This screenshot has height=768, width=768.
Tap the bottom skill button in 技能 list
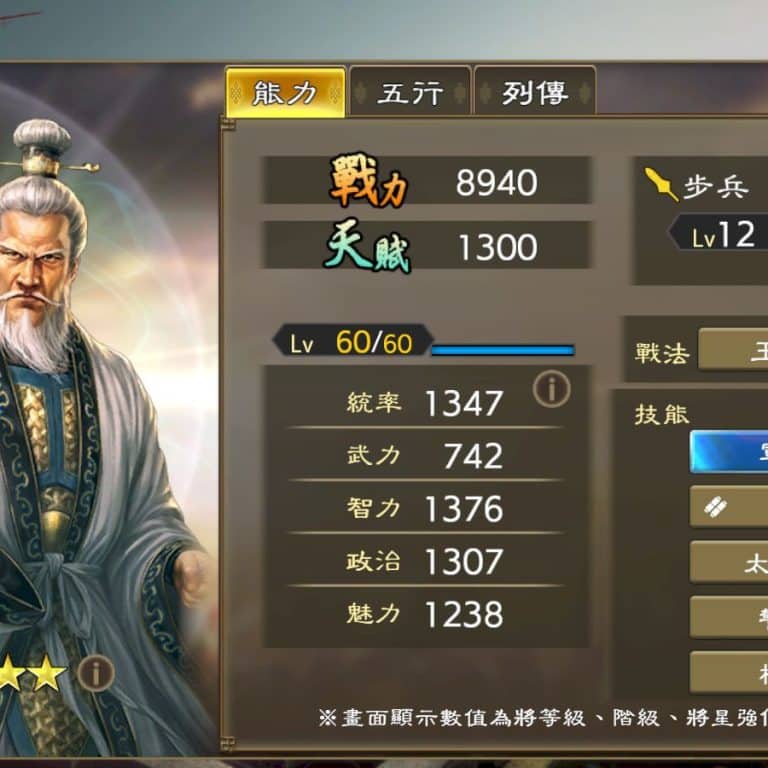(729, 672)
